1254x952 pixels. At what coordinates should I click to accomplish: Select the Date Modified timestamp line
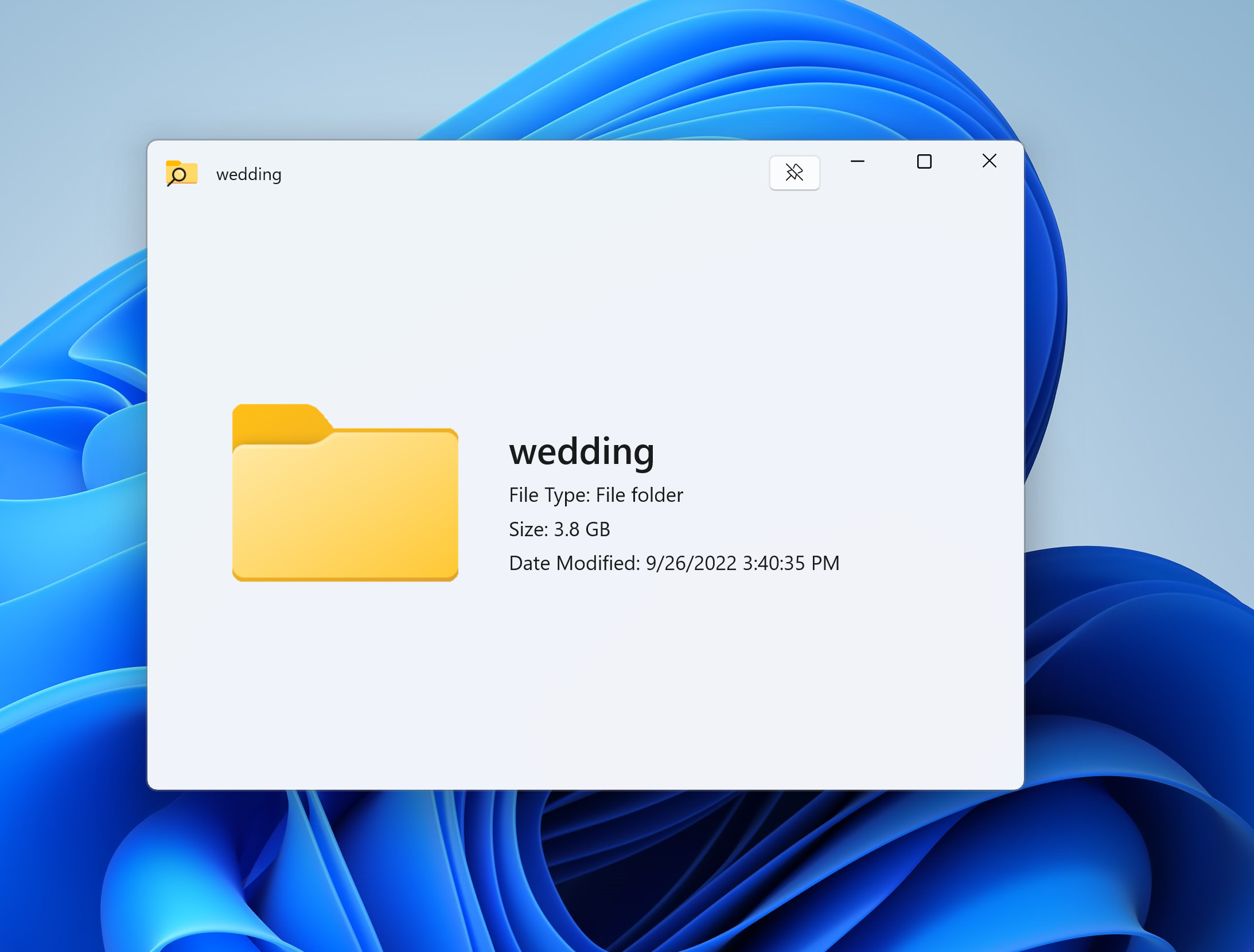(674, 563)
